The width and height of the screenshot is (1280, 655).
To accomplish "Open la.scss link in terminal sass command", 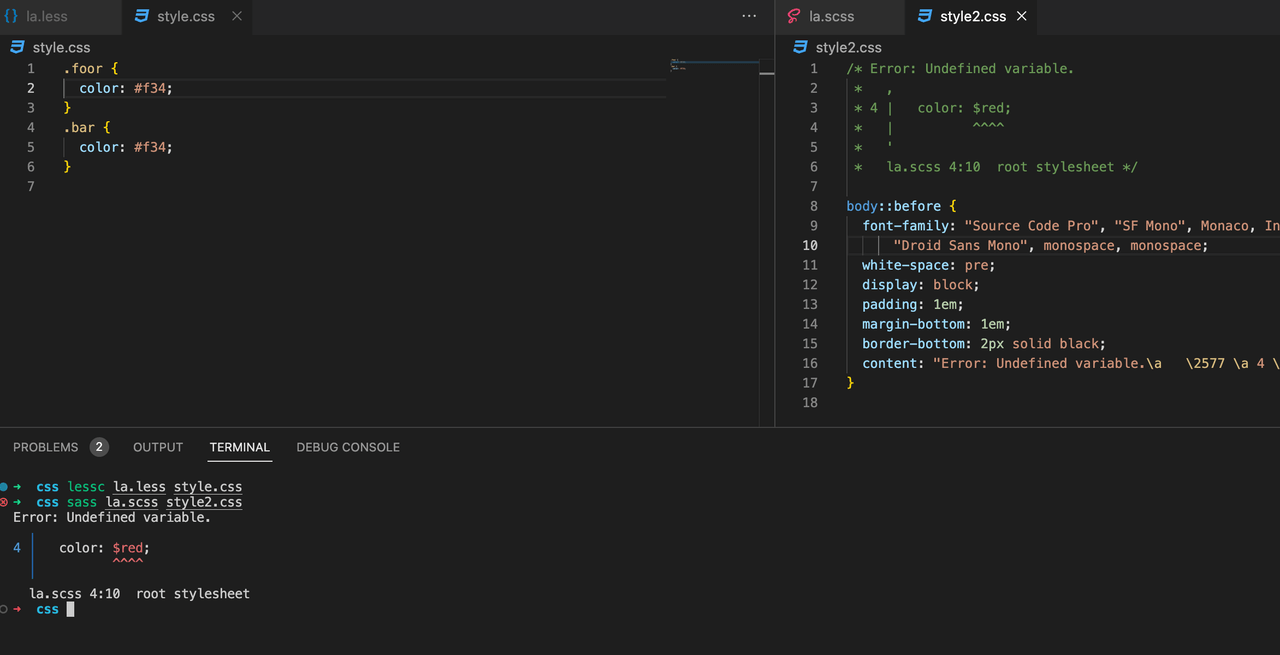I will pyautogui.click(x=130, y=502).
